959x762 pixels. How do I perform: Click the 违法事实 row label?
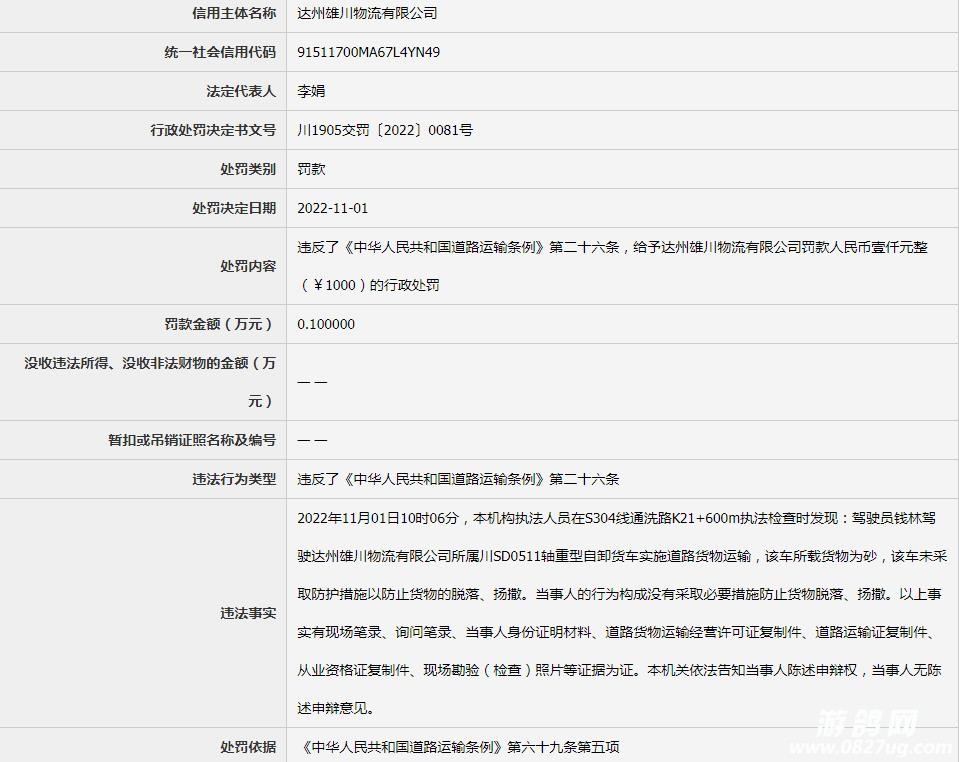(x=248, y=613)
